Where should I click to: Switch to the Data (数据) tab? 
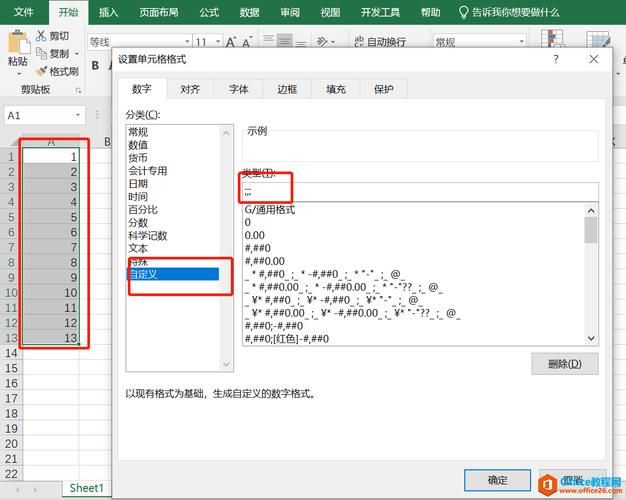click(x=250, y=12)
